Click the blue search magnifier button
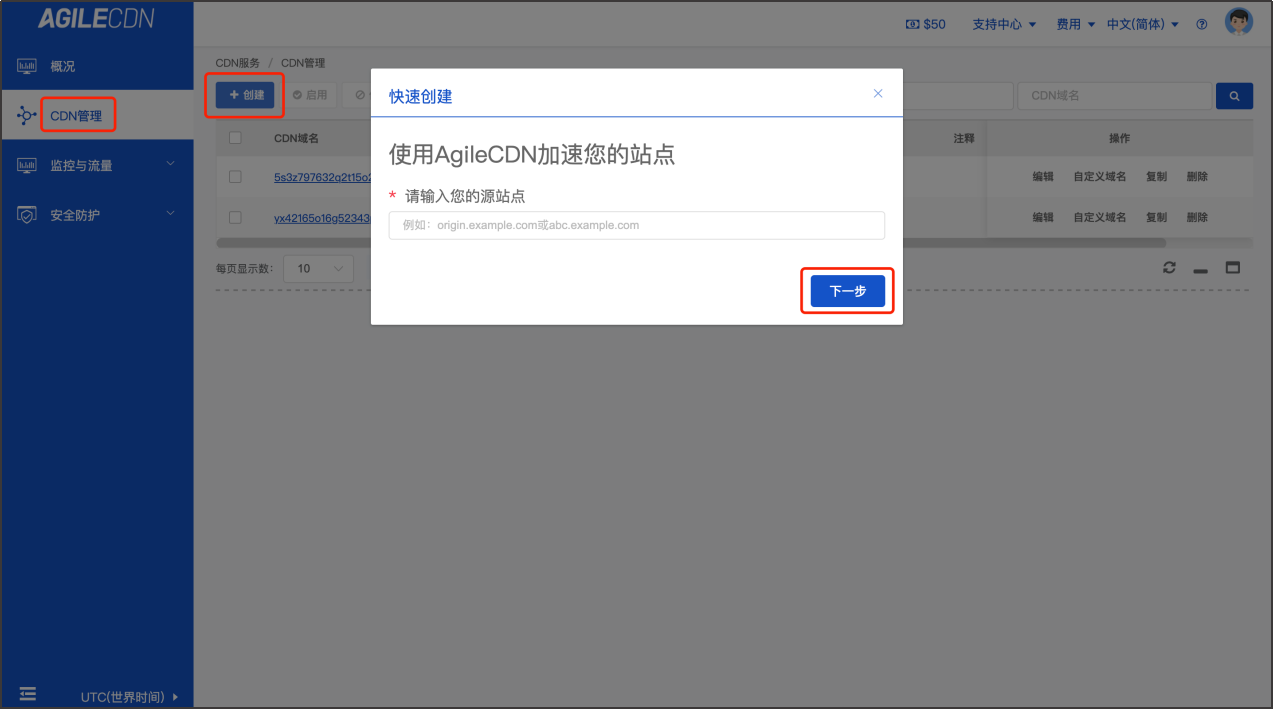Image resolution: width=1274 pixels, height=709 pixels. [1234, 96]
